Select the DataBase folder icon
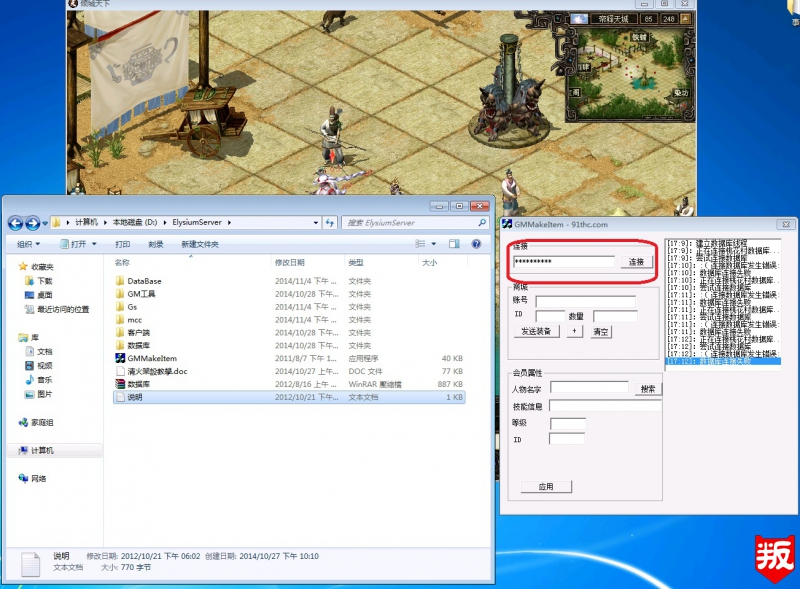This screenshot has height=589, width=800. [x=120, y=281]
